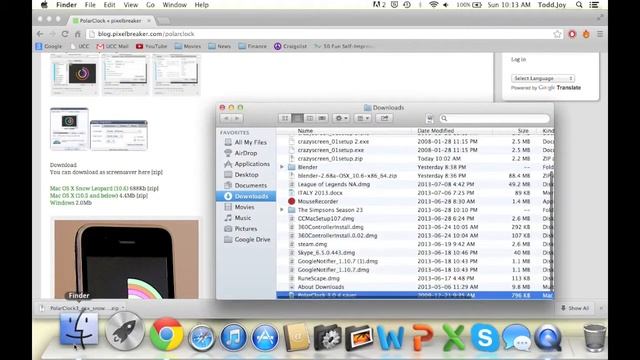
Task: Open Microsoft Excel dock icon
Action: (x=453, y=338)
